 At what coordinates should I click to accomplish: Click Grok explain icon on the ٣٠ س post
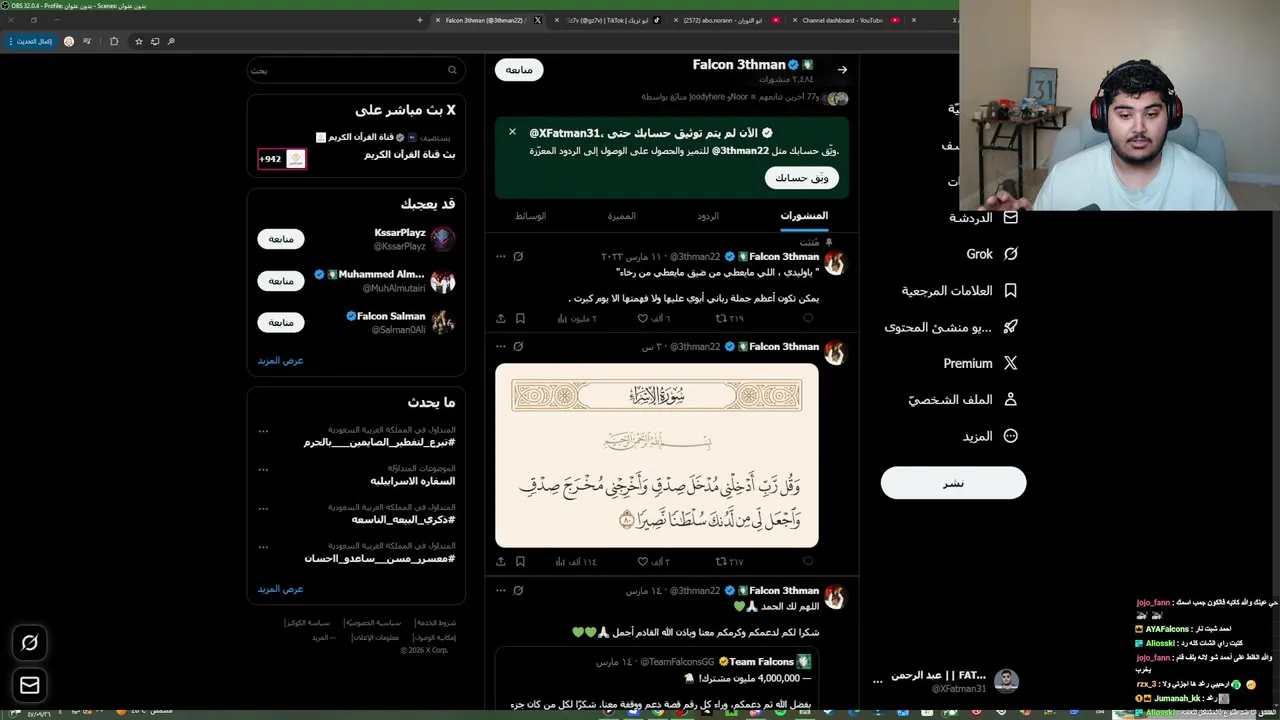pos(518,347)
